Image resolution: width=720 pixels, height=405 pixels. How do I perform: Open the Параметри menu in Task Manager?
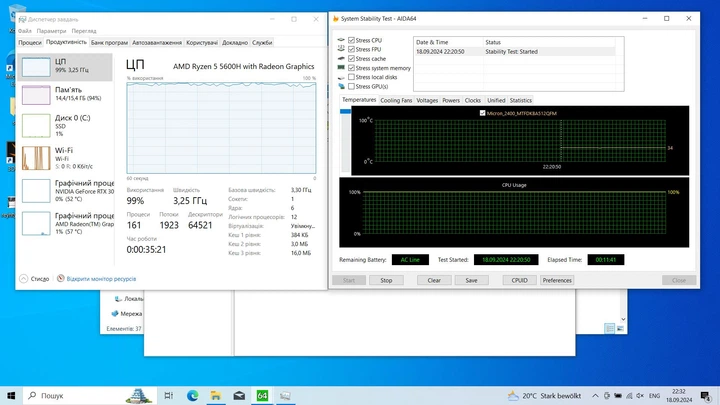pyautogui.click(x=51, y=31)
